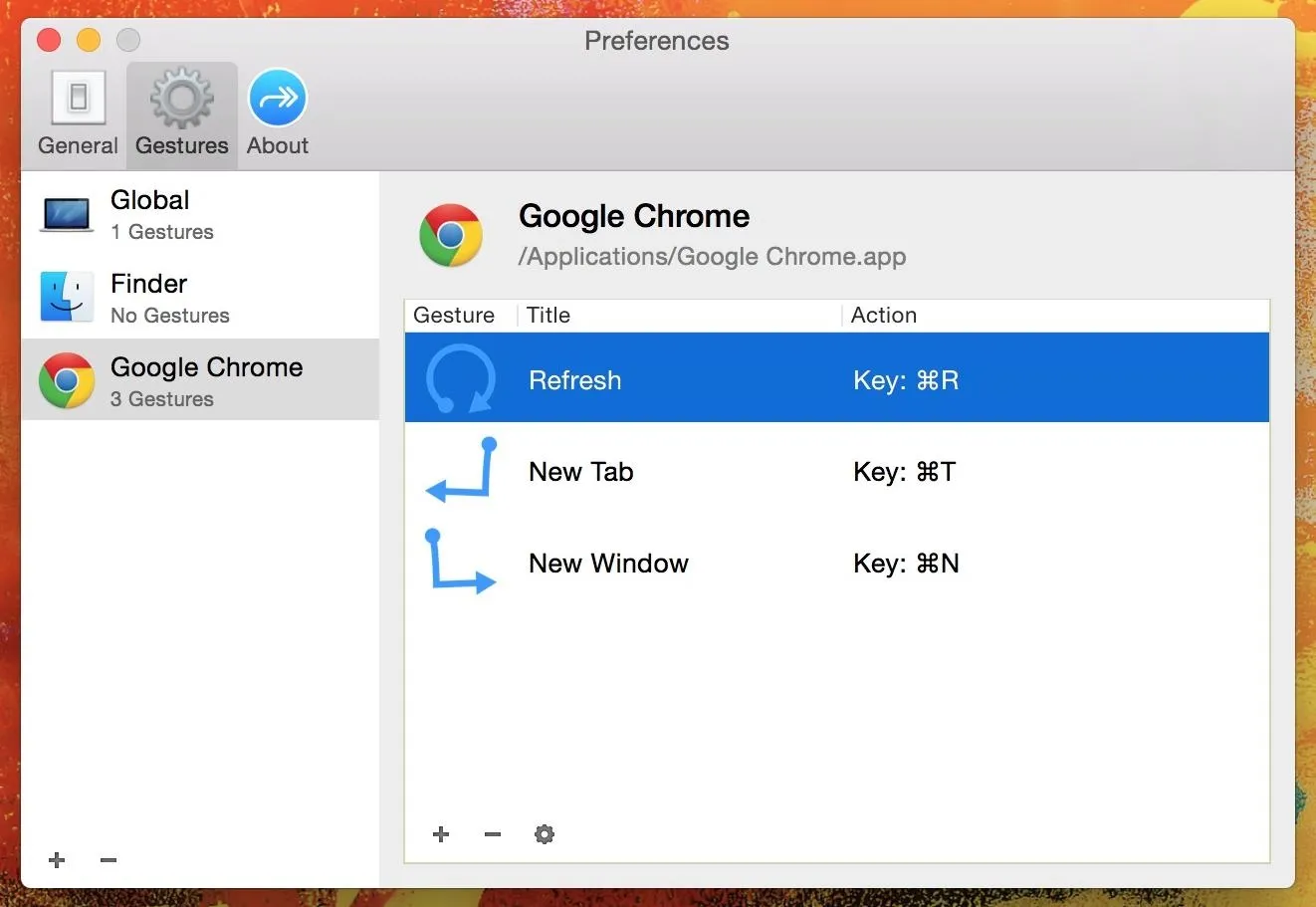Select Finder in the app list
Viewport: 1316px width, 907px height.
200,298
